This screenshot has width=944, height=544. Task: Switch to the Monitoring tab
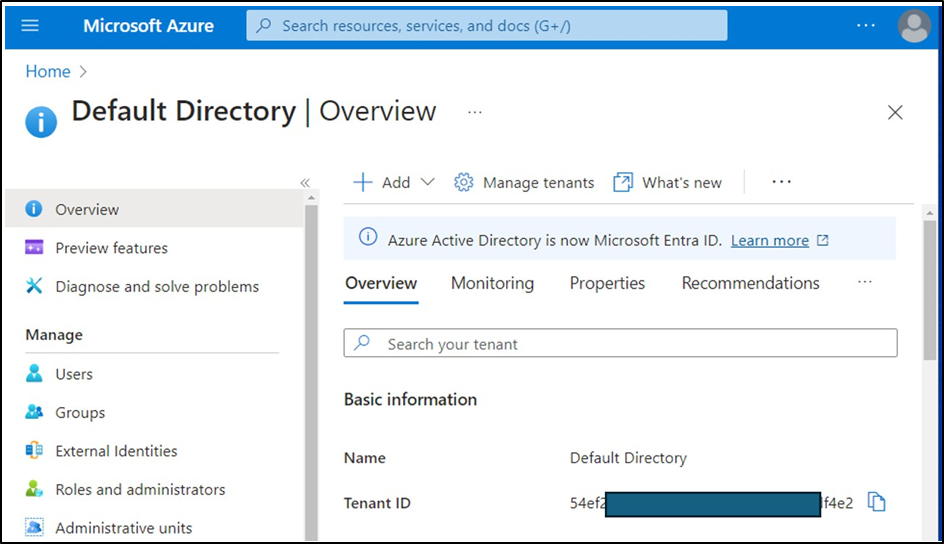tap(492, 283)
